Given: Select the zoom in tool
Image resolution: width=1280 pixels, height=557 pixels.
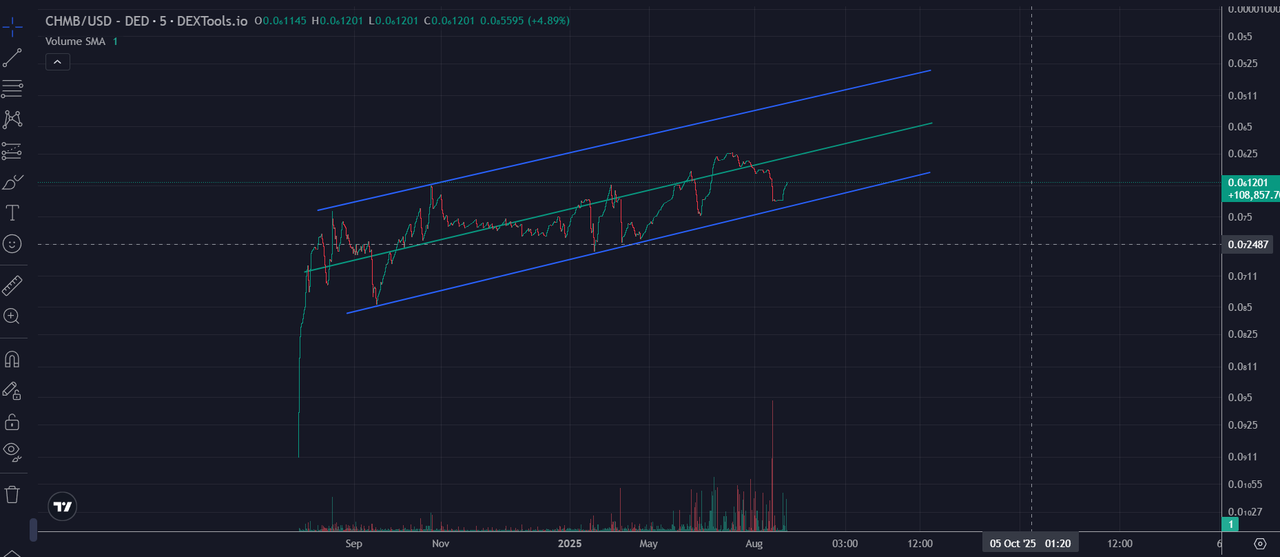Looking at the screenshot, I should [12, 316].
